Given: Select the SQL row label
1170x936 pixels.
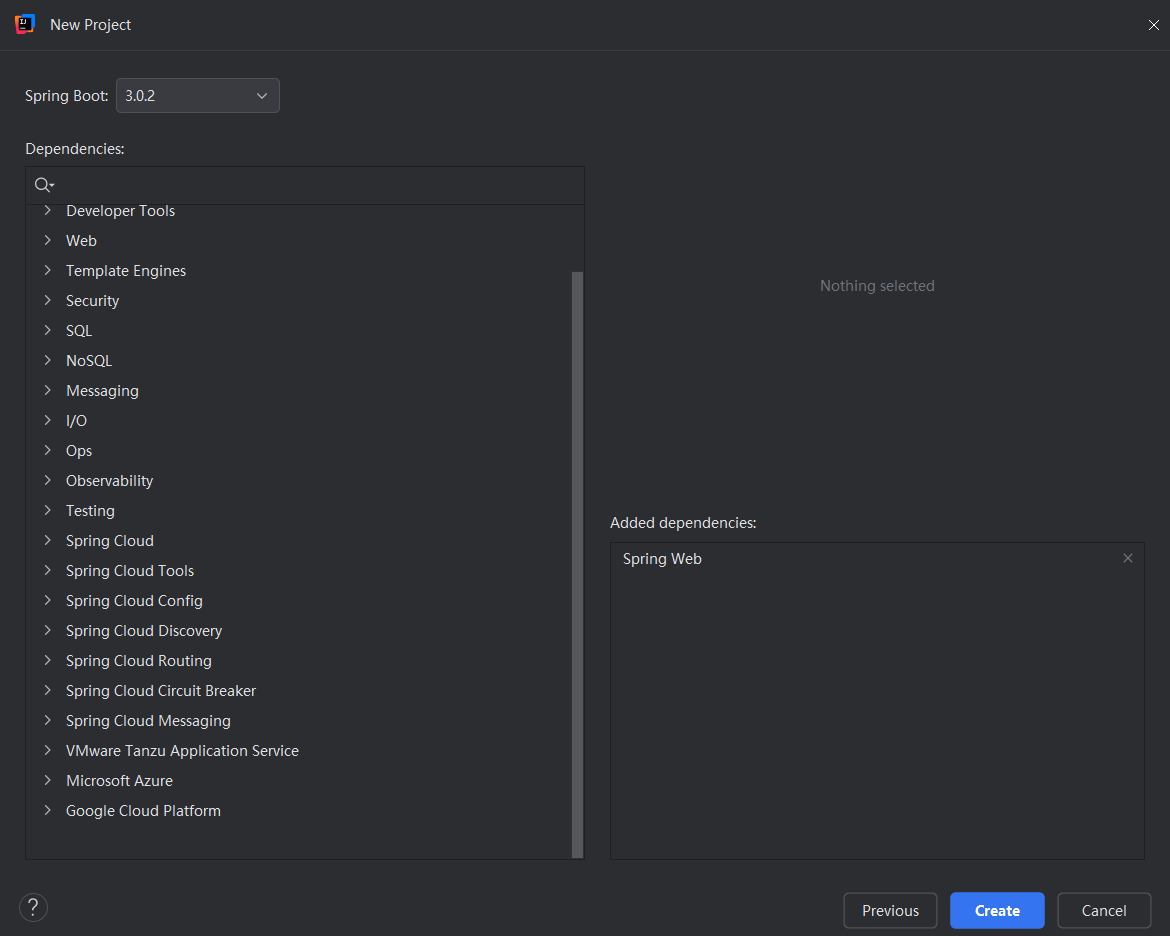Looking at the screenshot, I should [x=79, y=331].
